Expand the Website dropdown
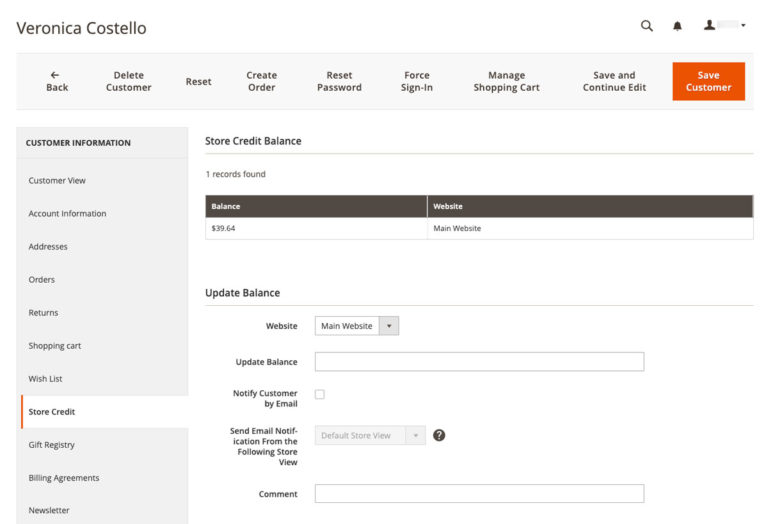The height and width of the screenshot is (524, 768). point(356,326)
